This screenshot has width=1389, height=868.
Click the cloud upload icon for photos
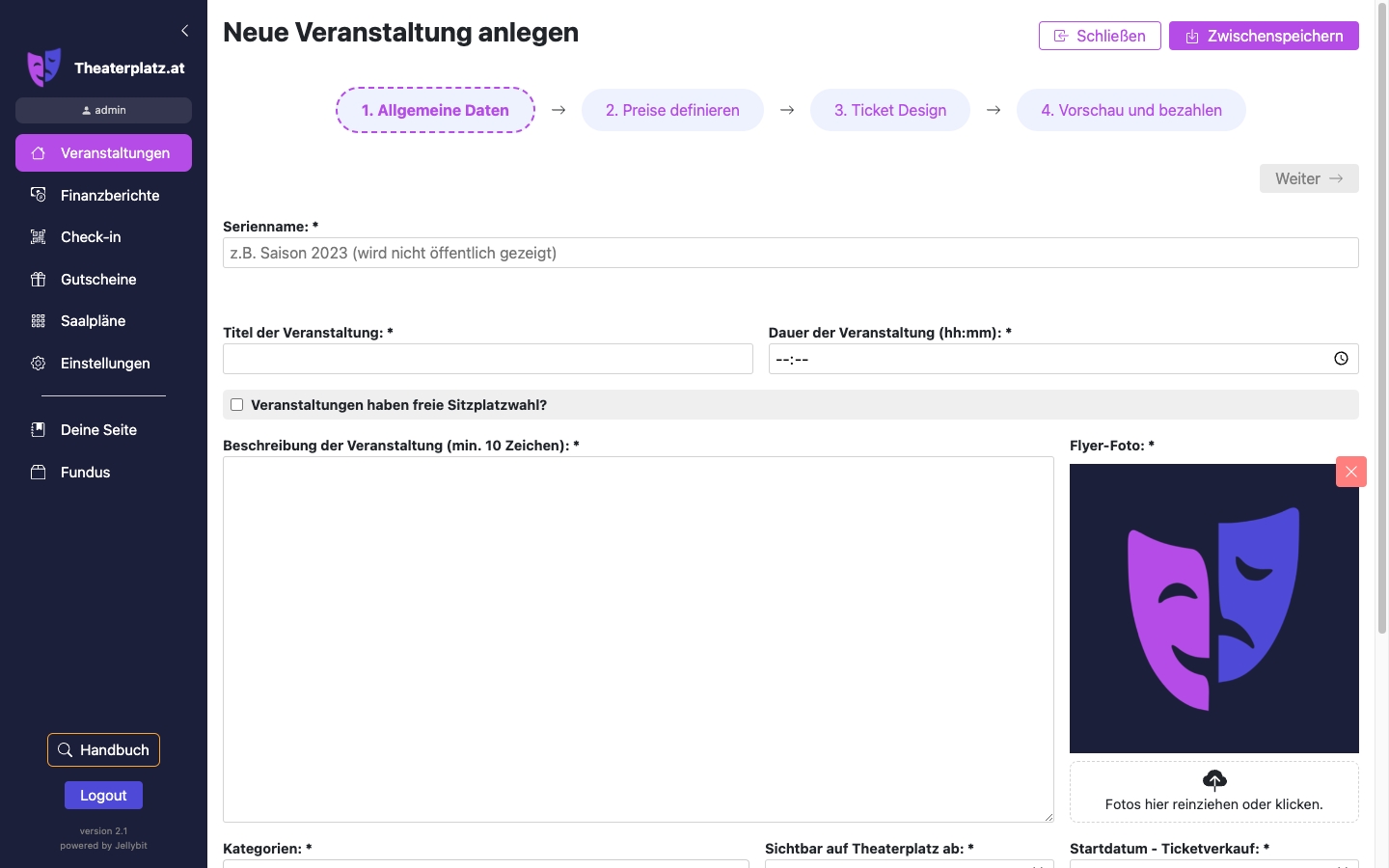[x=1214, y=779]
